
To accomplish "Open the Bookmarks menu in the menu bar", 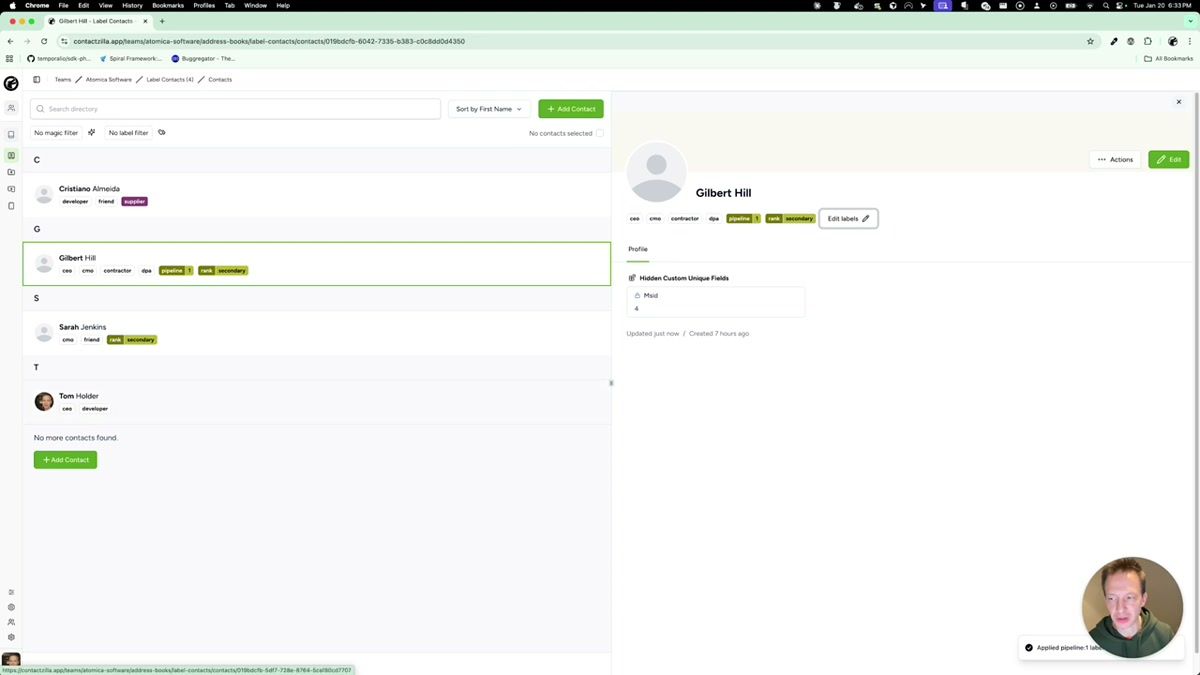I will (x=166, y=5).
